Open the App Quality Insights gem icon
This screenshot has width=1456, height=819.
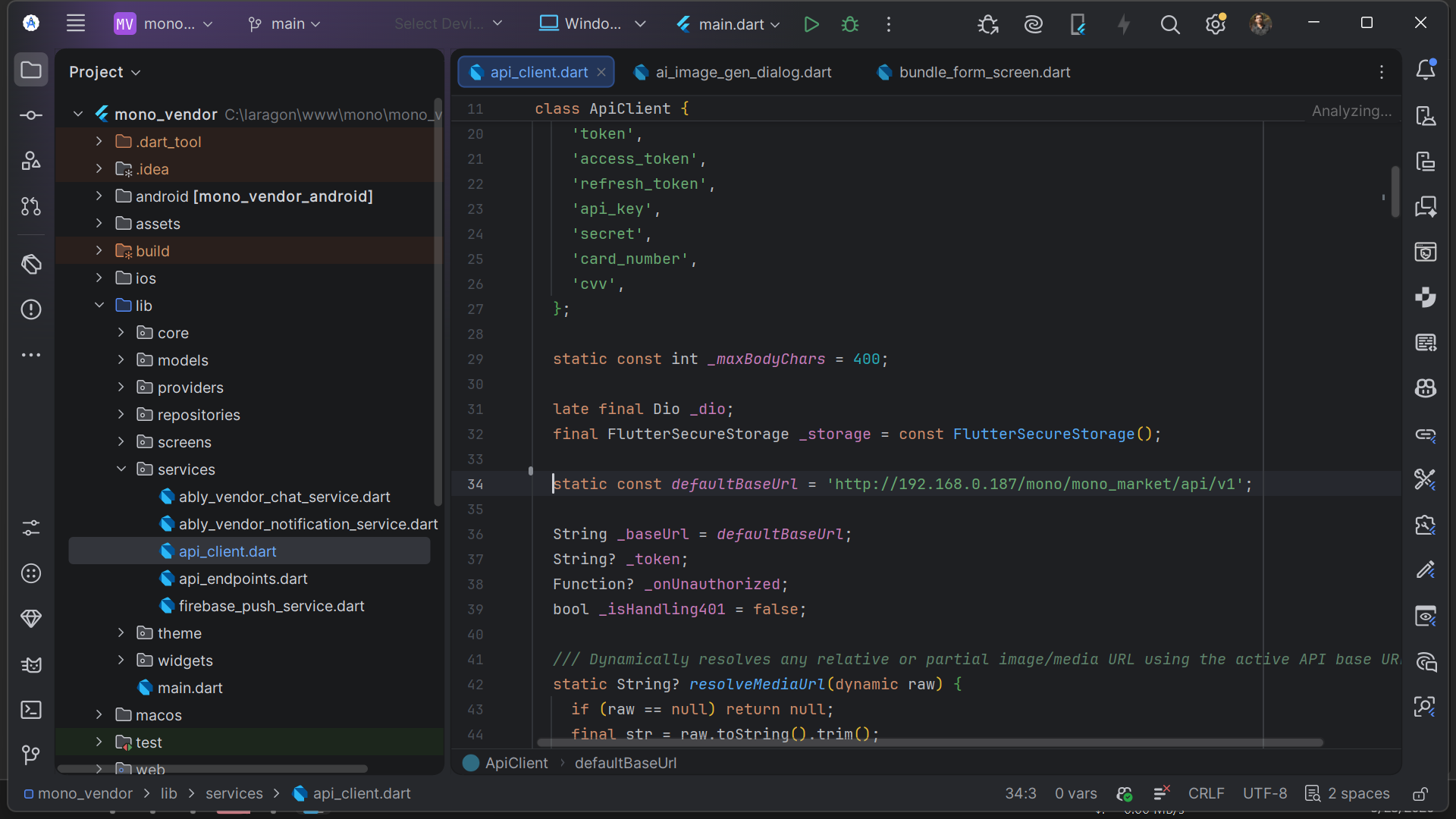click(31, 619)
